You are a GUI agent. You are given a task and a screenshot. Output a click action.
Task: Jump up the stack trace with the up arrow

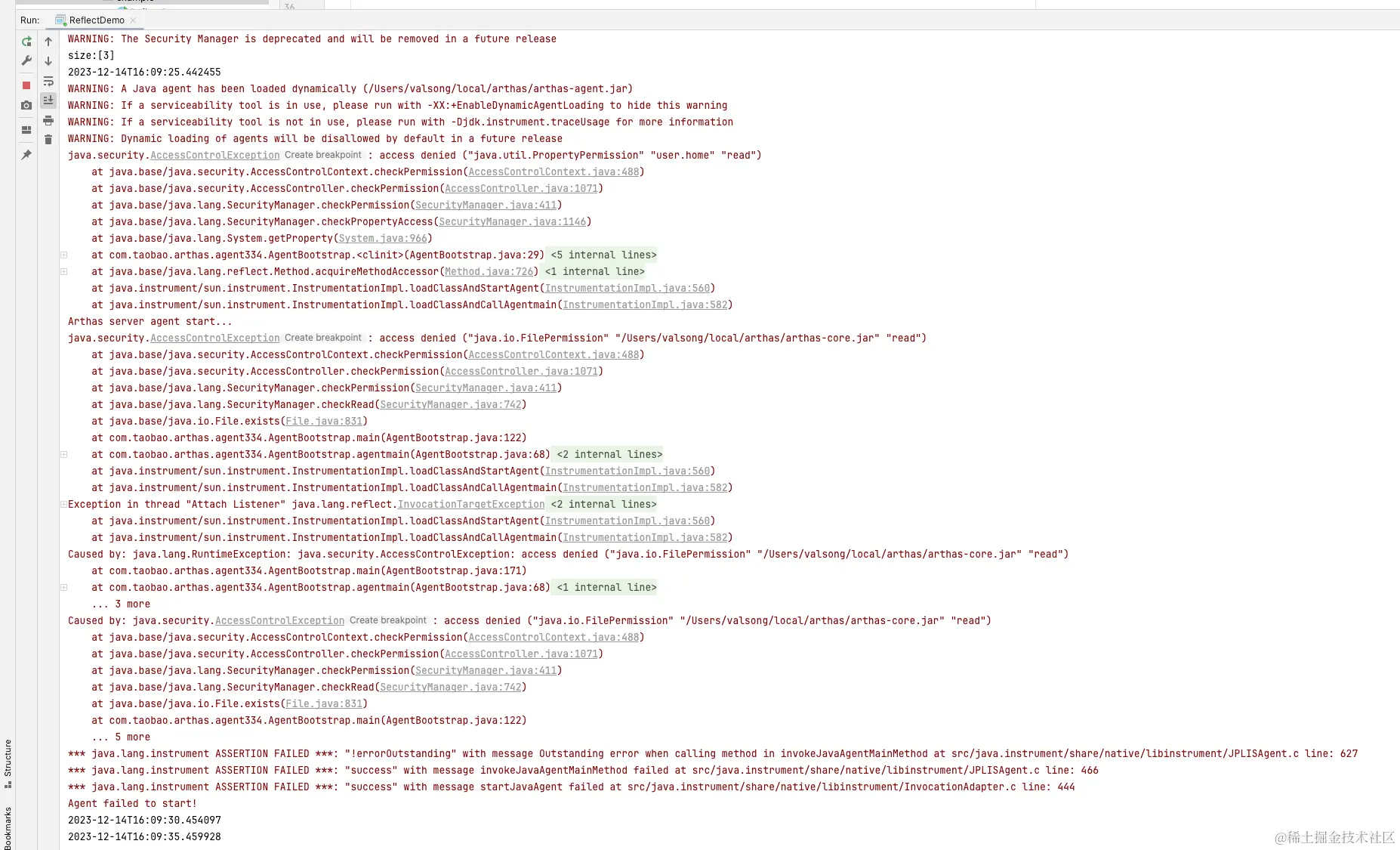click(x=48, y=42)
